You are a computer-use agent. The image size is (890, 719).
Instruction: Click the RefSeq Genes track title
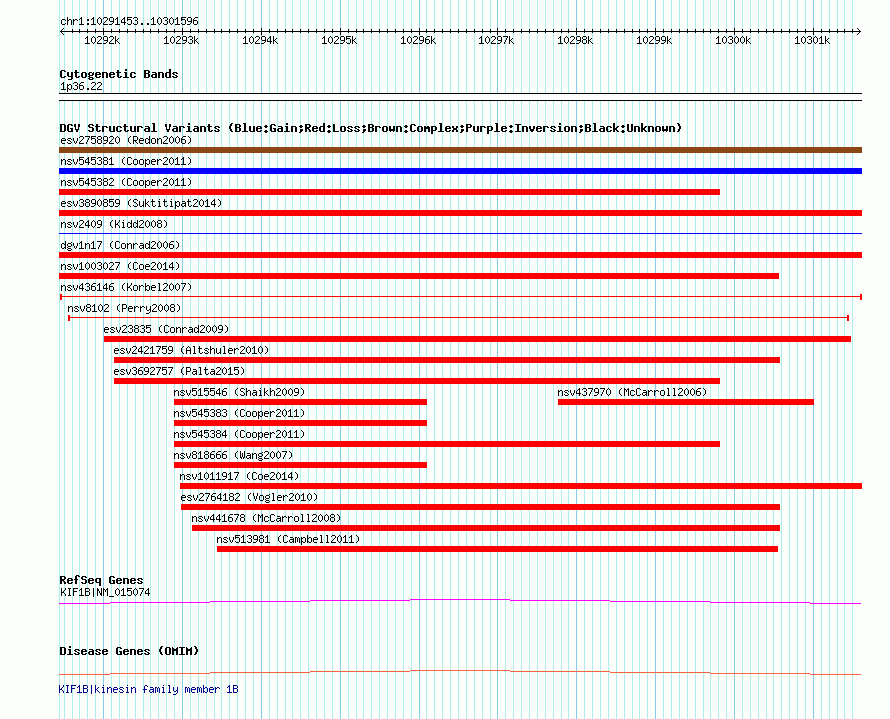point(101,580)
